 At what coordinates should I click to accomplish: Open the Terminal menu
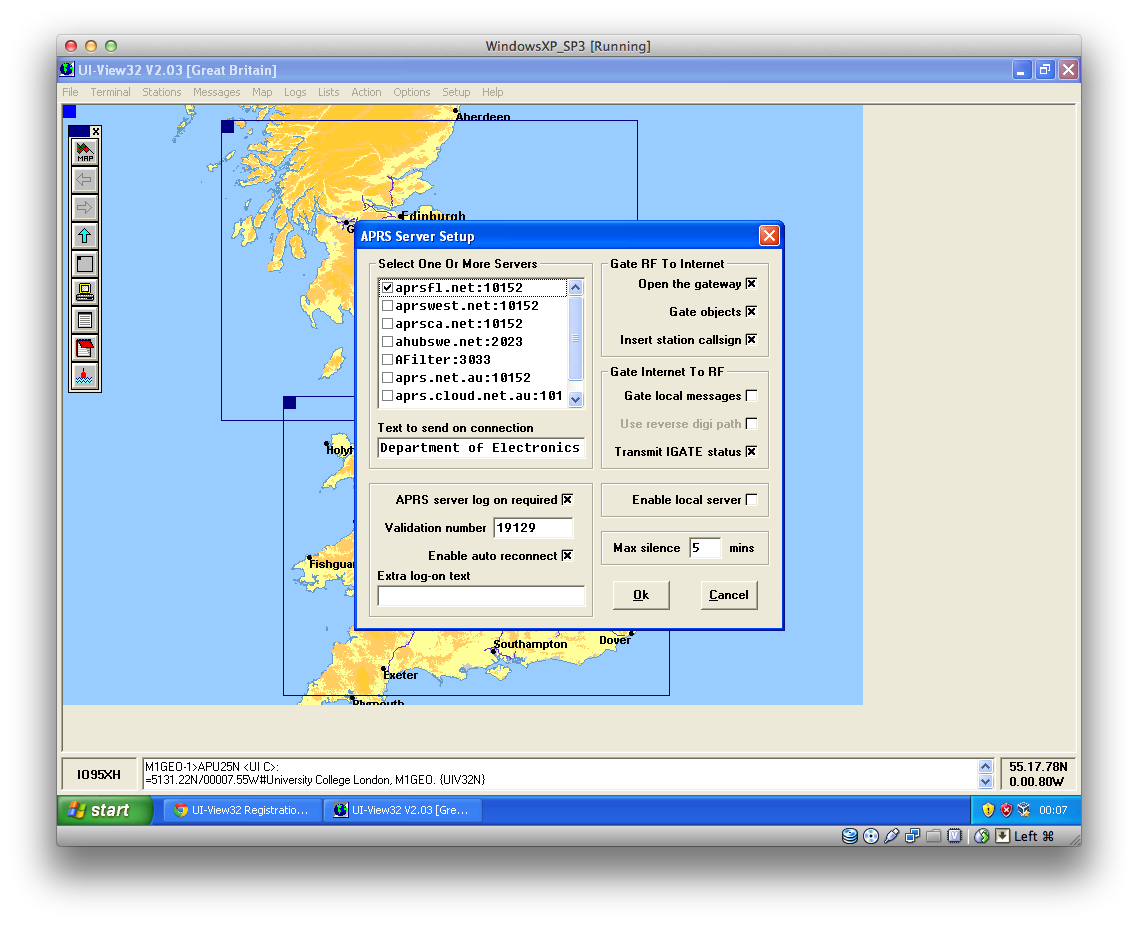click(x=110, y=92)
